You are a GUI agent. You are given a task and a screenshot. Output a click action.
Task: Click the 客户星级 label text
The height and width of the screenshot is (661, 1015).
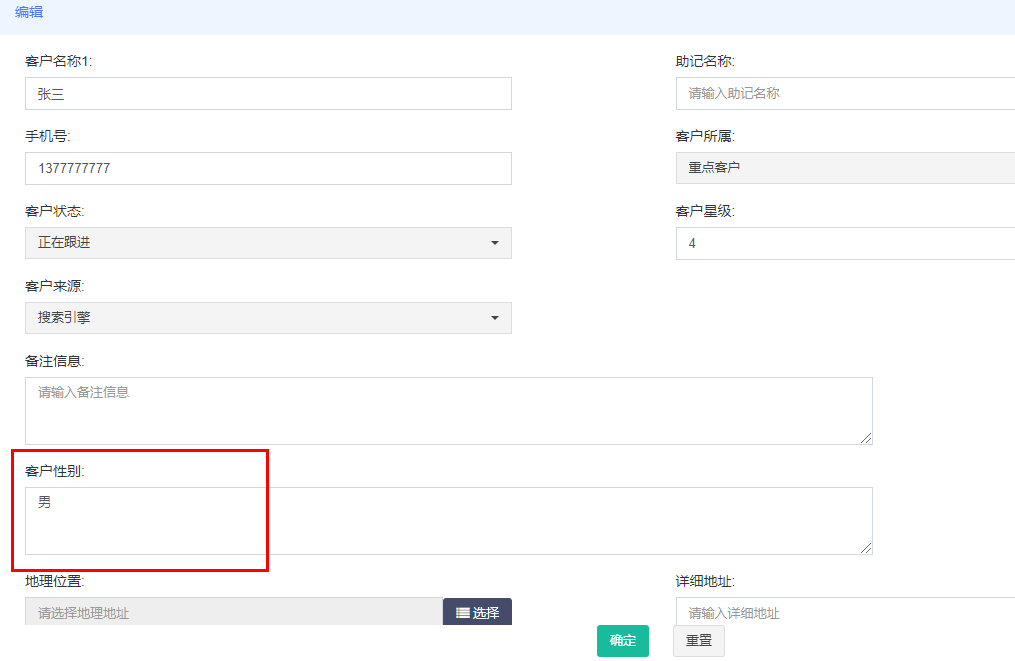[x=705, y=211]
